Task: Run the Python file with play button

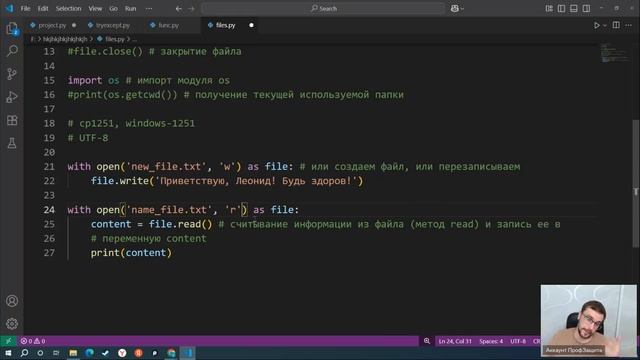Action: pyautogui.click(x=597, y=25)
